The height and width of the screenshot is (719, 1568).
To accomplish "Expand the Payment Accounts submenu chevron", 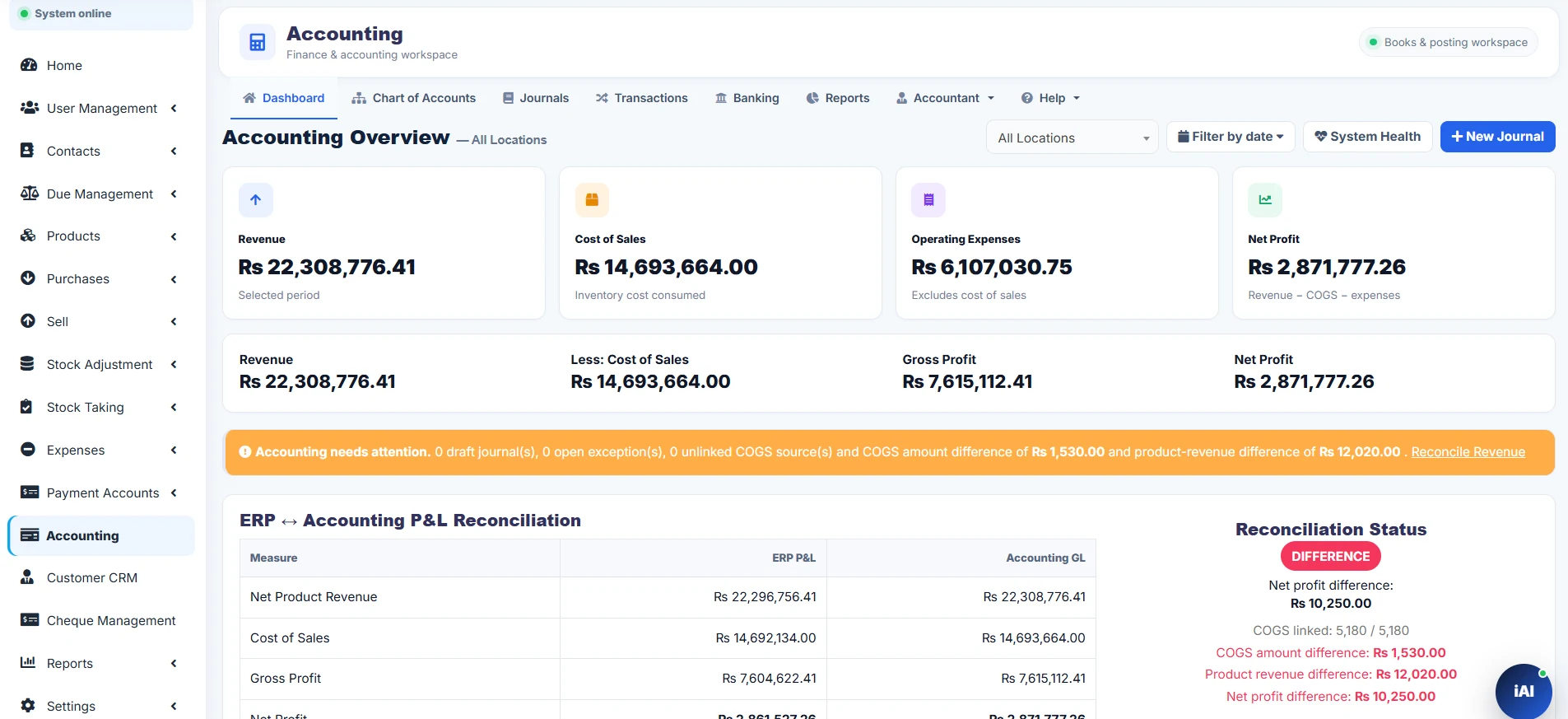I will tap(174, 493).
